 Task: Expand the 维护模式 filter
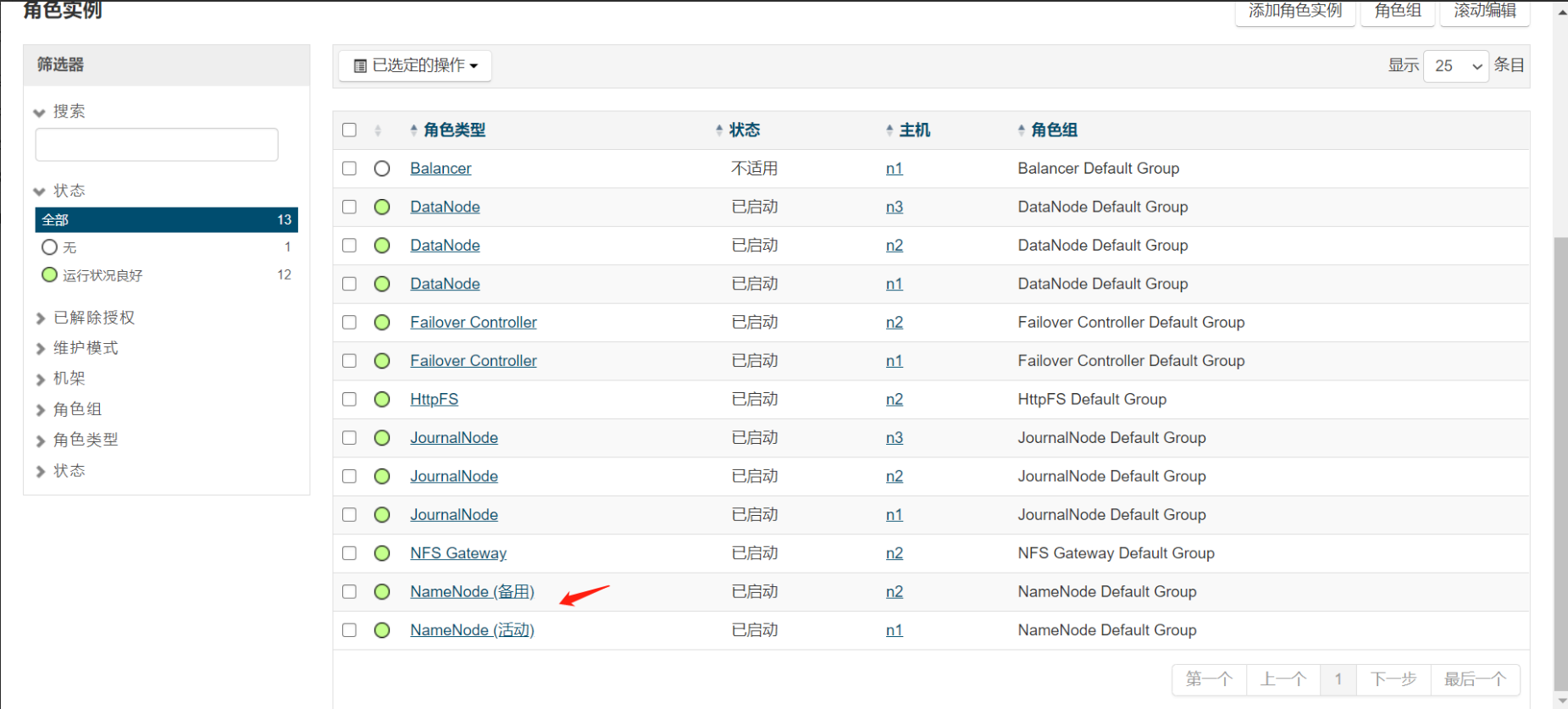(76, 348)
